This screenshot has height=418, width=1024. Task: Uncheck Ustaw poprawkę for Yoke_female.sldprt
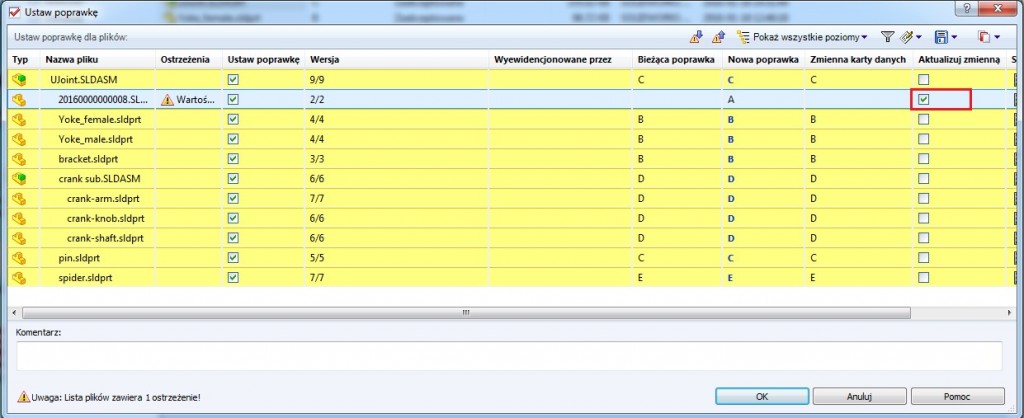click(233, 119)
